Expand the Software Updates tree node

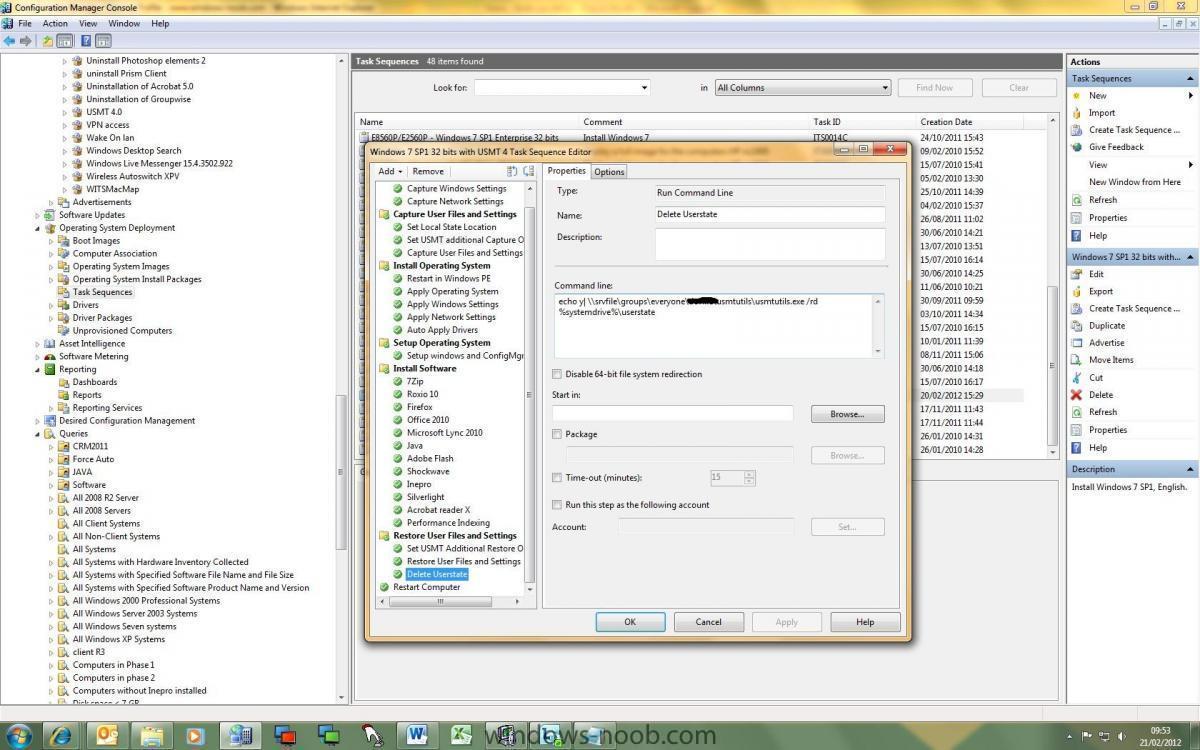(x=38, y=215)
